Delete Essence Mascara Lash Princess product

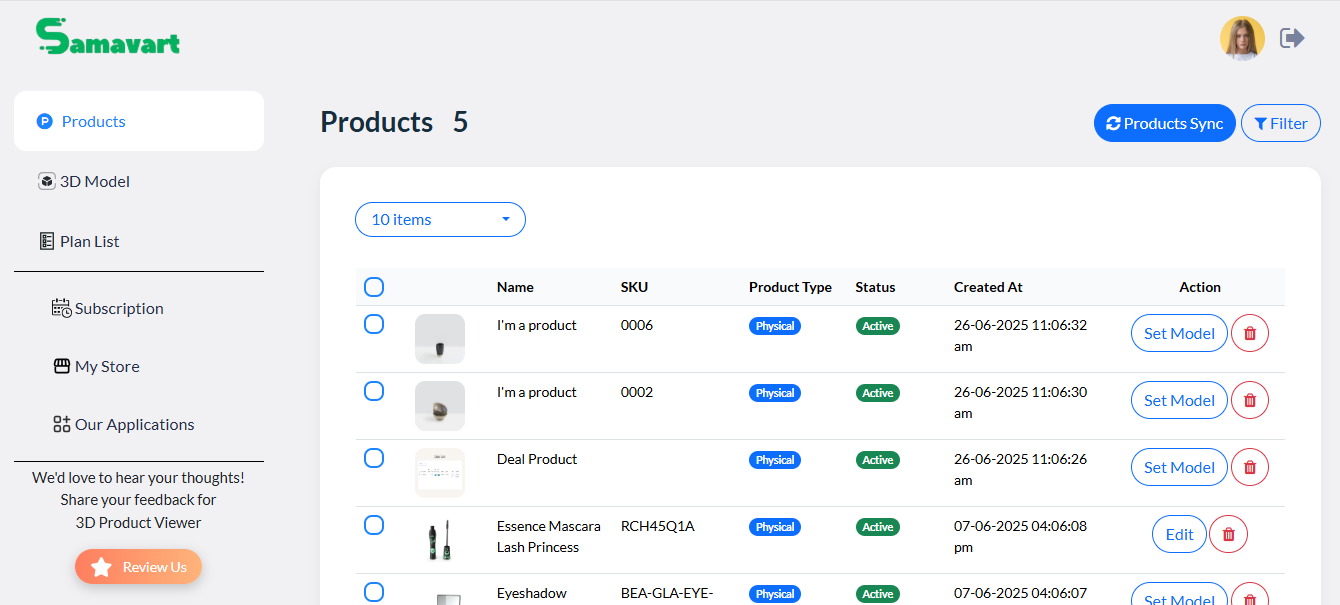pyautogui.click(x=1229, y=534)
